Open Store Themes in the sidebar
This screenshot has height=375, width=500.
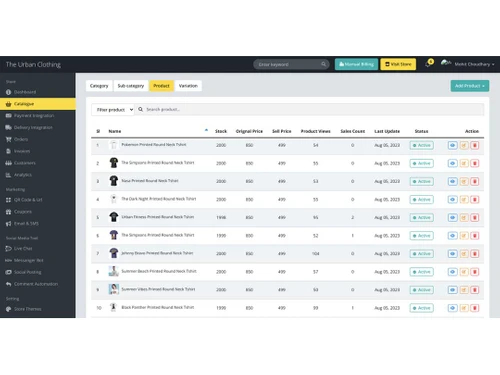[x=23, y=309]
